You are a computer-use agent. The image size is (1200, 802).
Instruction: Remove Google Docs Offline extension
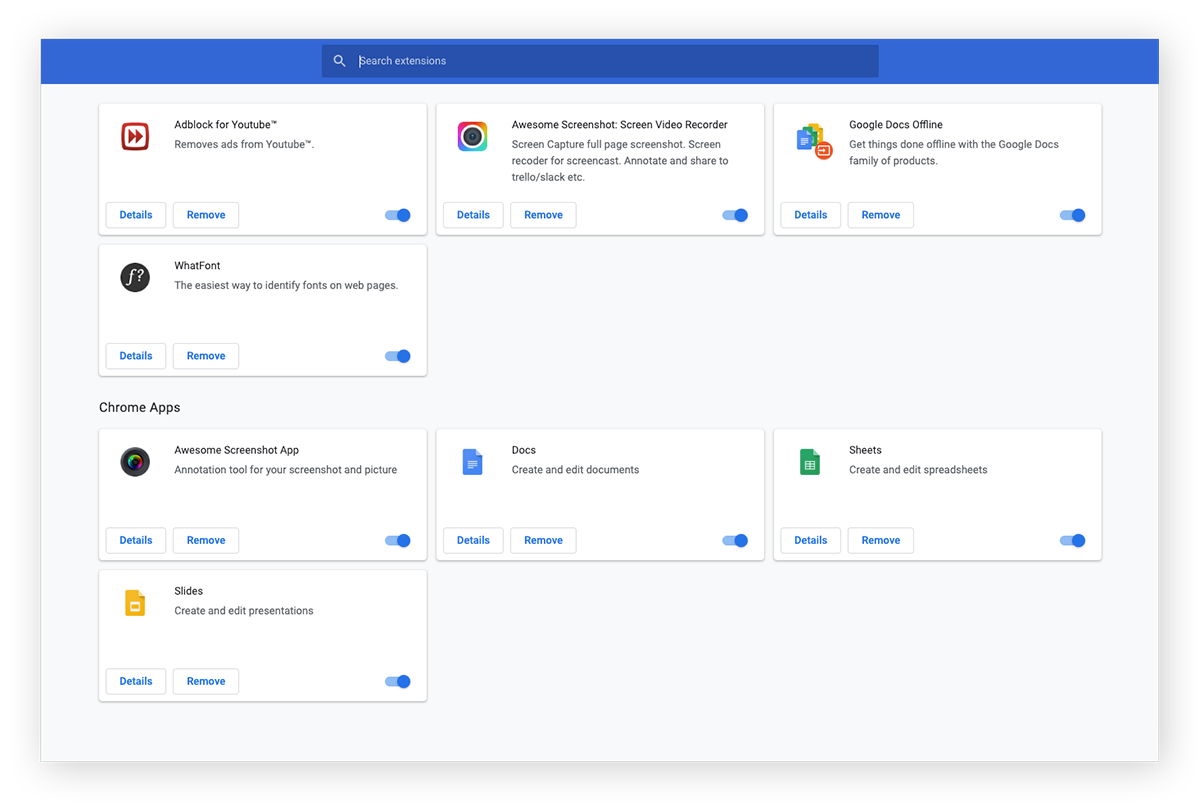[881, 215]
